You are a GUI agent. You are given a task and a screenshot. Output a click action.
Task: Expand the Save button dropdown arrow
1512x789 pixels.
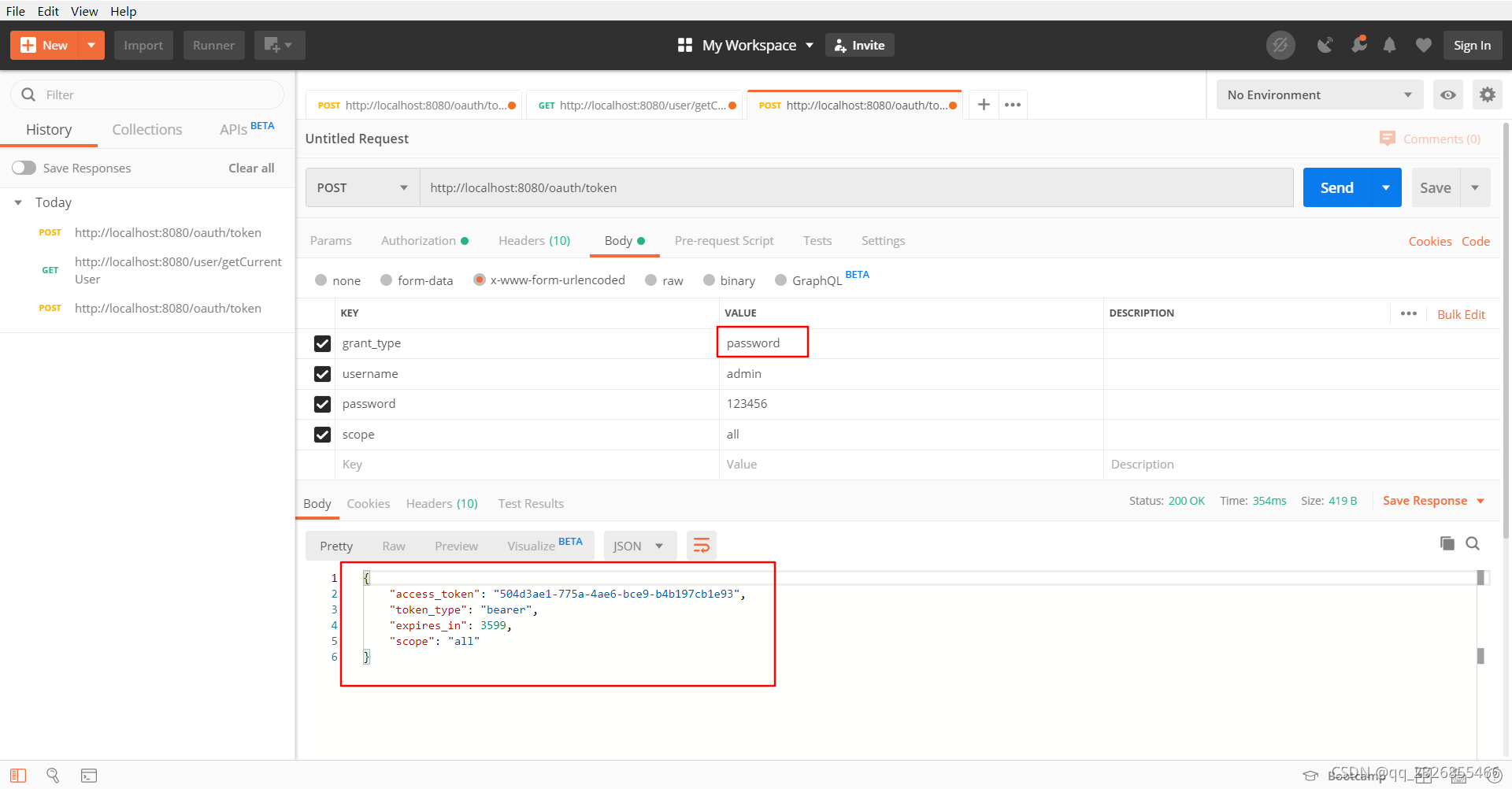point(1475,187)
